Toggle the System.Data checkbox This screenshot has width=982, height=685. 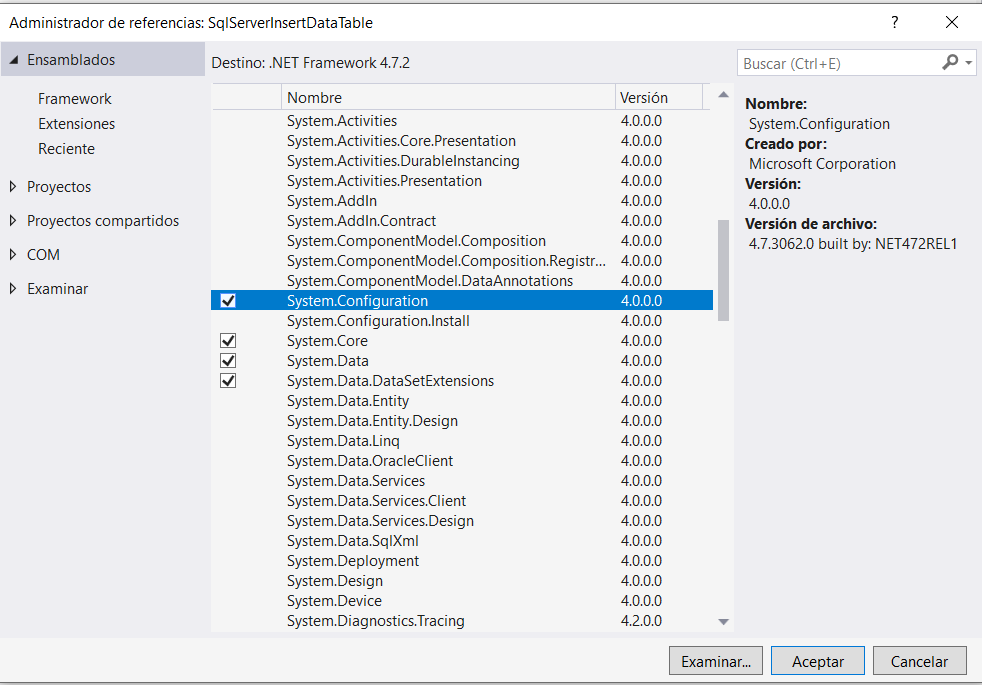[x=228, y=361]
